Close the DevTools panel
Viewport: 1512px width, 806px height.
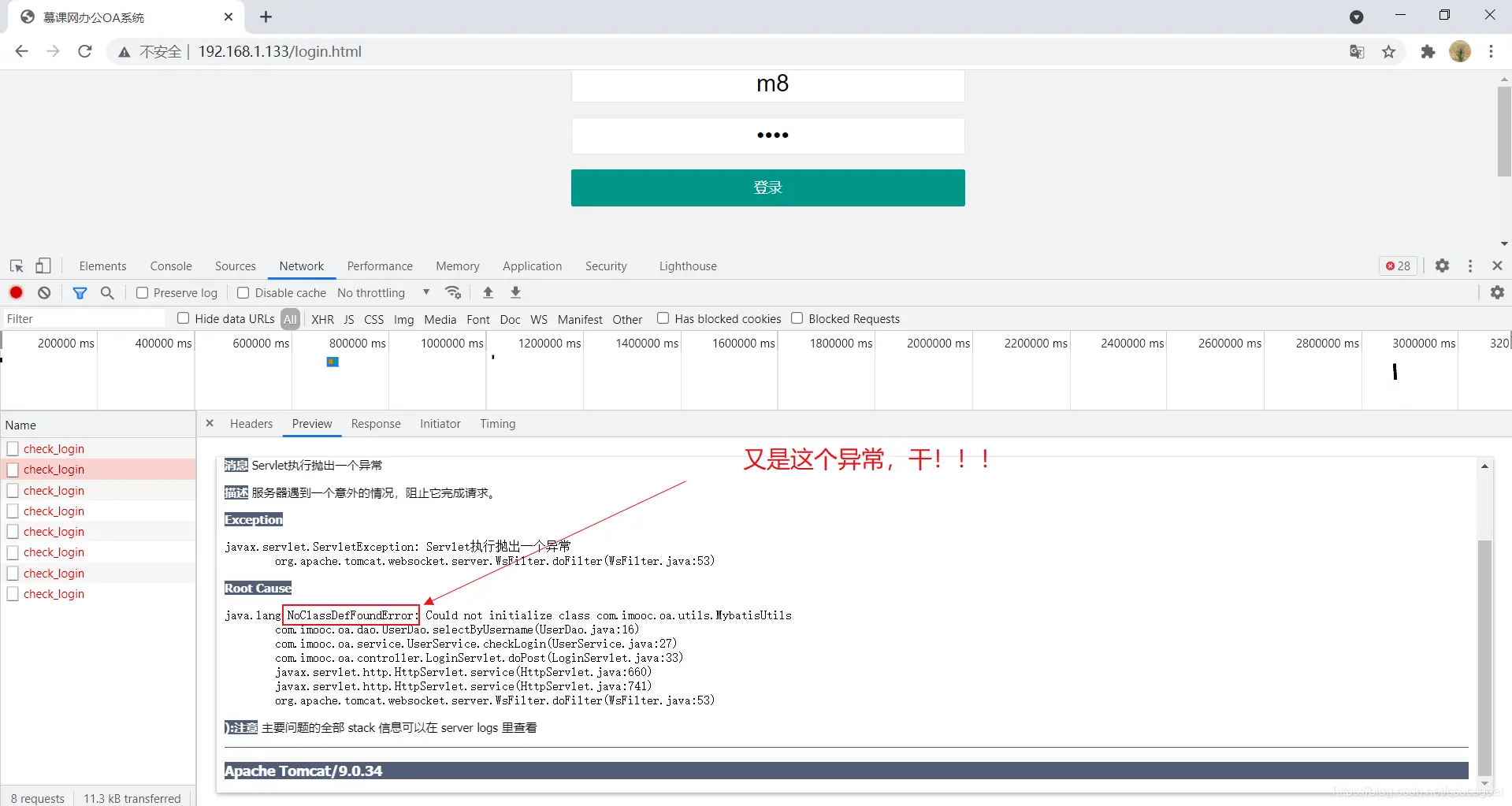1497,266
